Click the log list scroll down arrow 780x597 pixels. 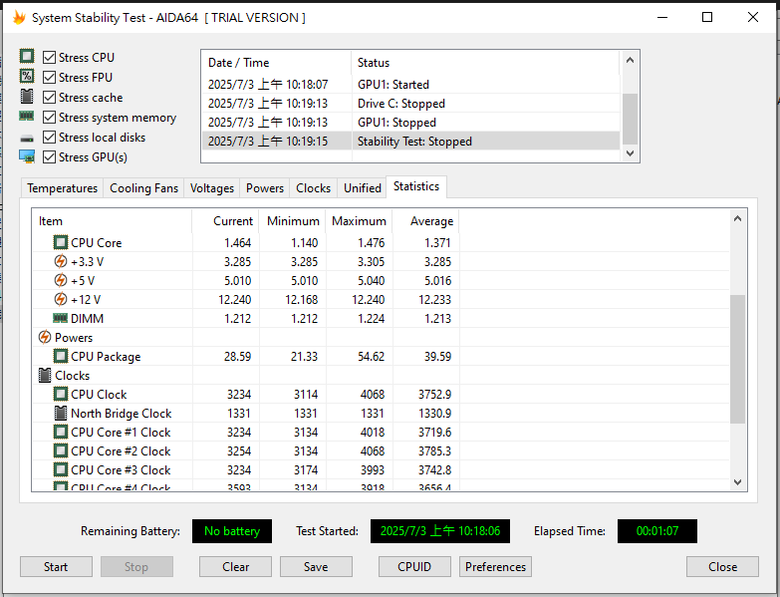(630, 153)
